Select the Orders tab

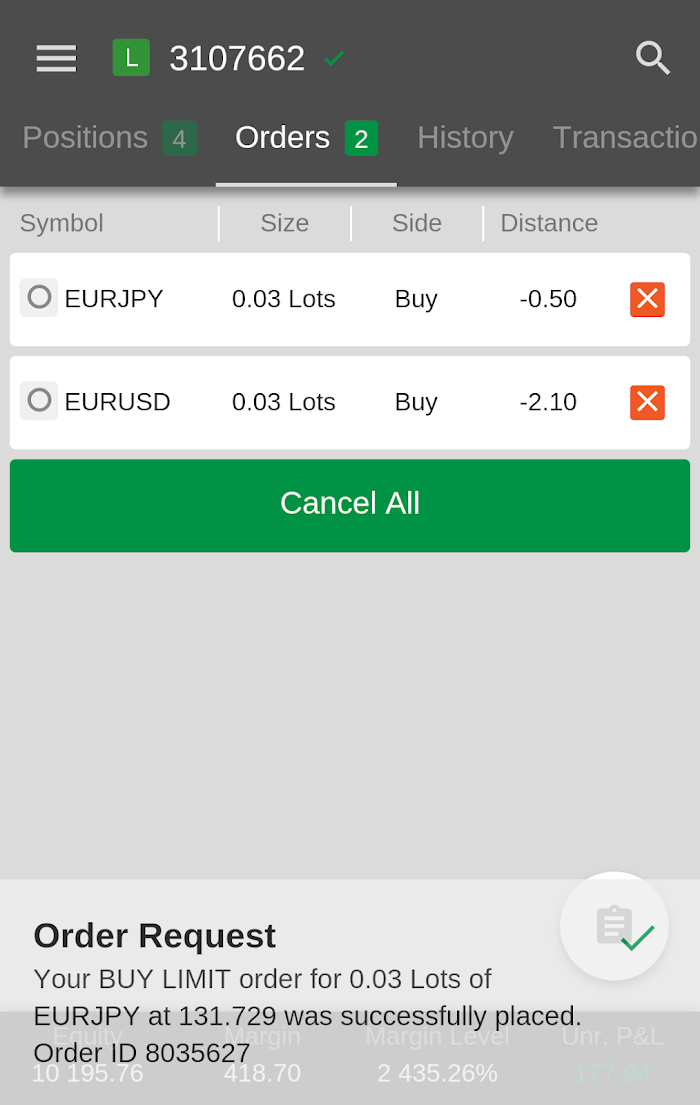(x=306, y=138)
